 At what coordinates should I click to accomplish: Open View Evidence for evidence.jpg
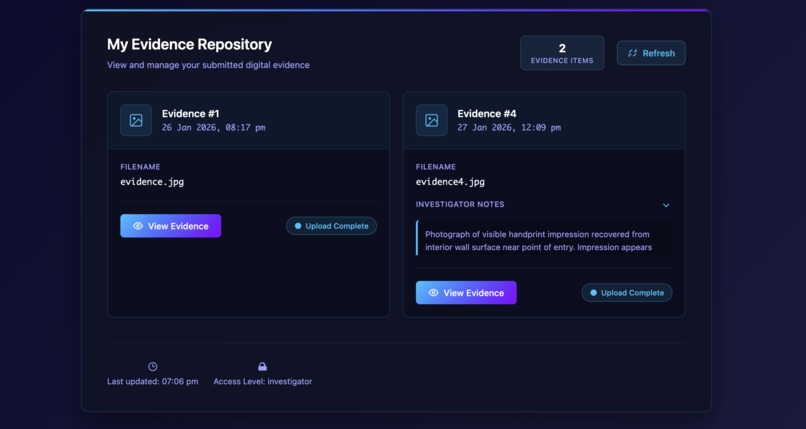(x=171, y=226)
